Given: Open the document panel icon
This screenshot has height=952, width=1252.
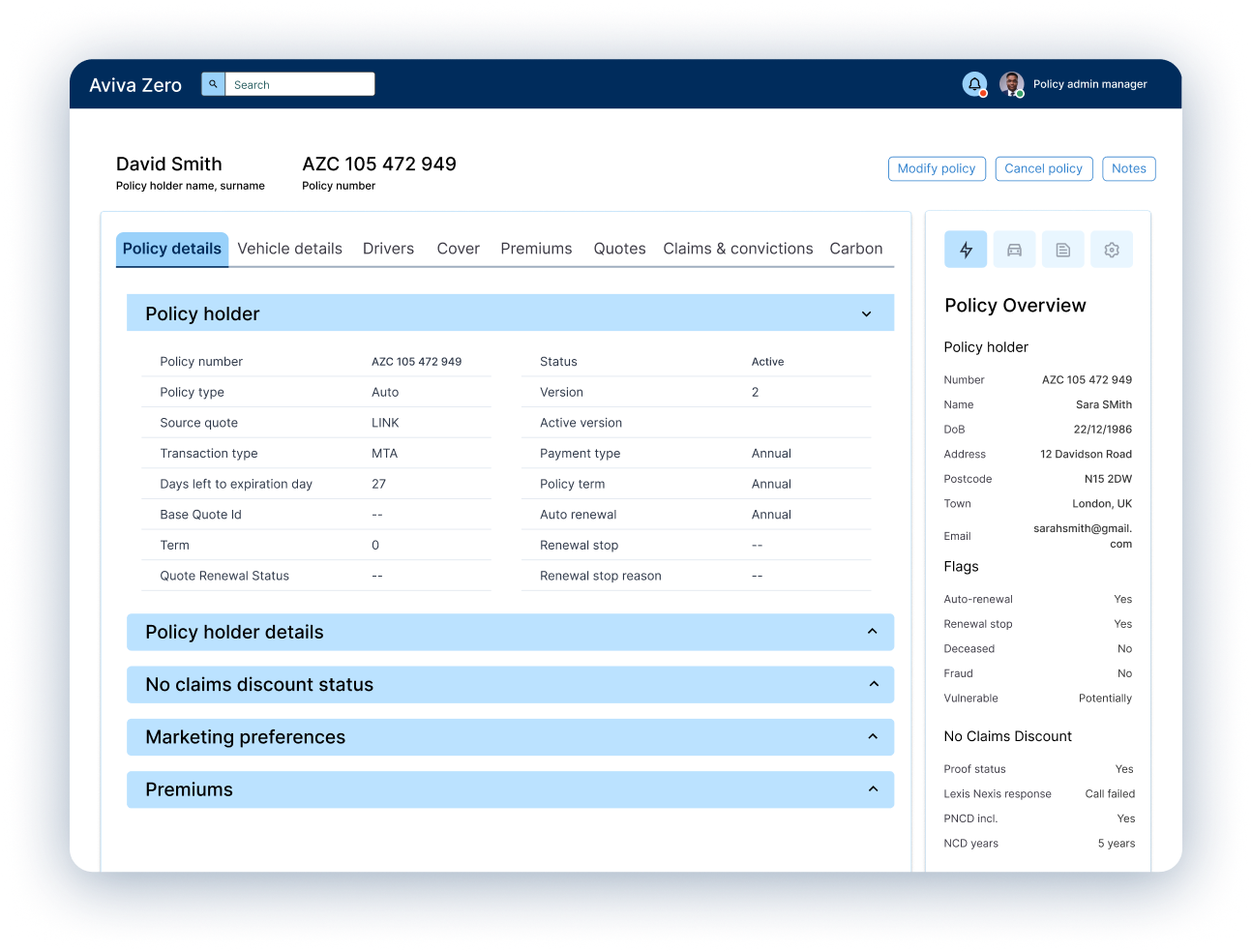Looking at the screenshot, I should click(1062, 249).
